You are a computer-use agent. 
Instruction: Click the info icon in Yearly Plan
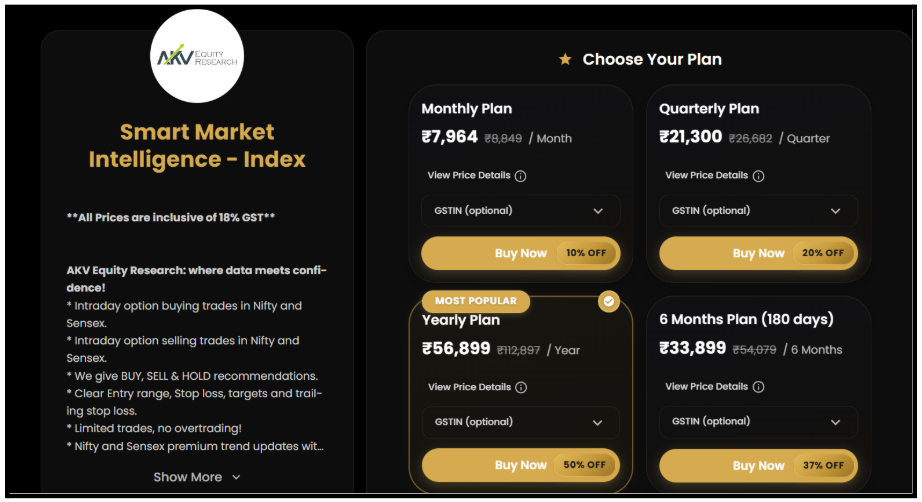click(521, 388)
